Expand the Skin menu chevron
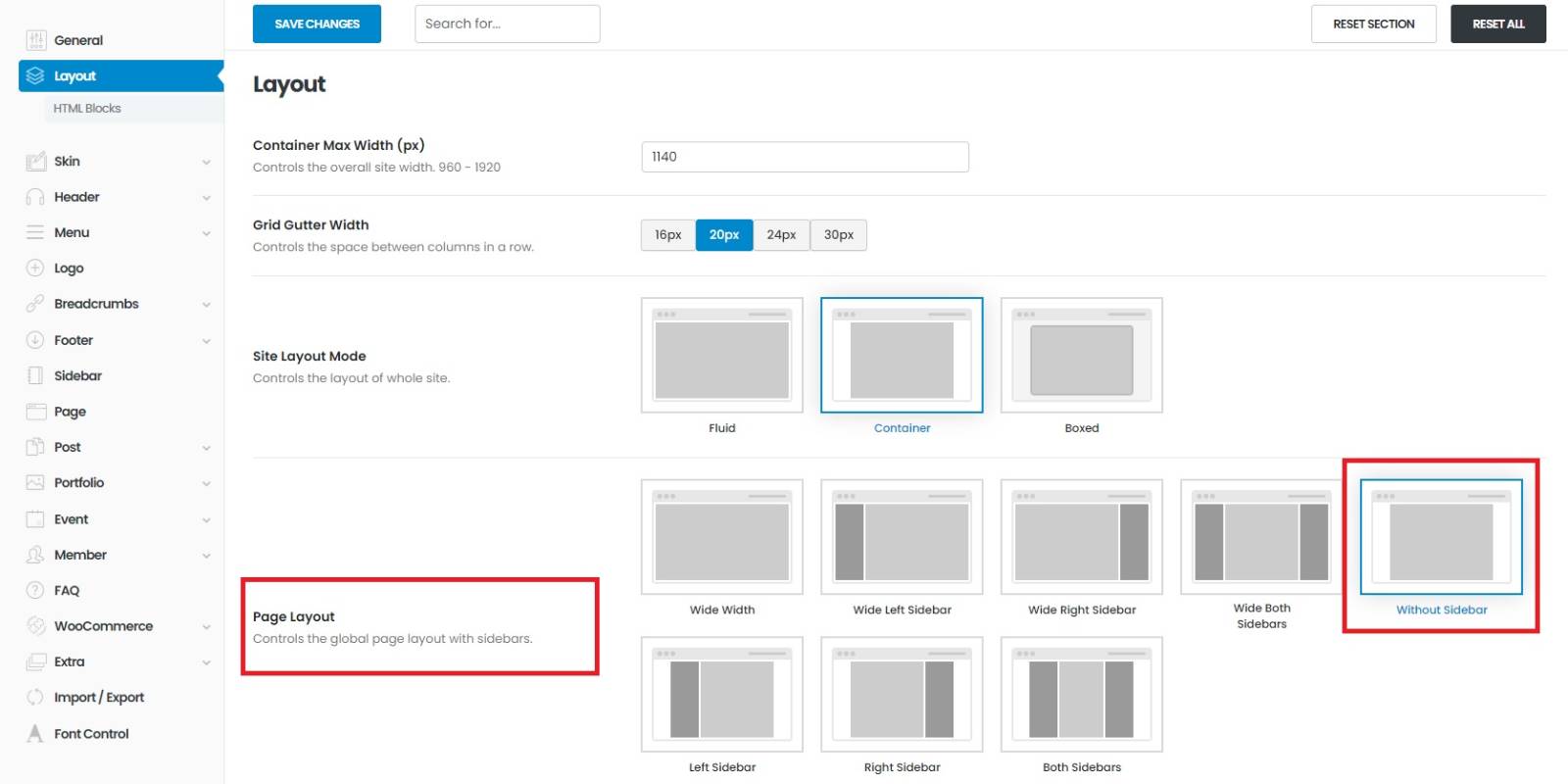Screen dimensions: 1568x784 click(206, 162)
